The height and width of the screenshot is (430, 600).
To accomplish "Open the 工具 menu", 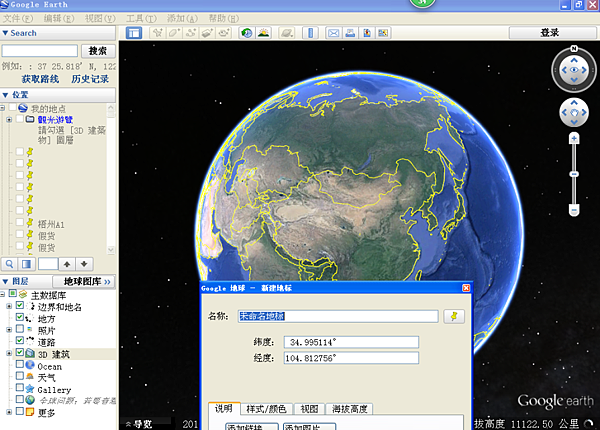I will click(x=141, y=18).
